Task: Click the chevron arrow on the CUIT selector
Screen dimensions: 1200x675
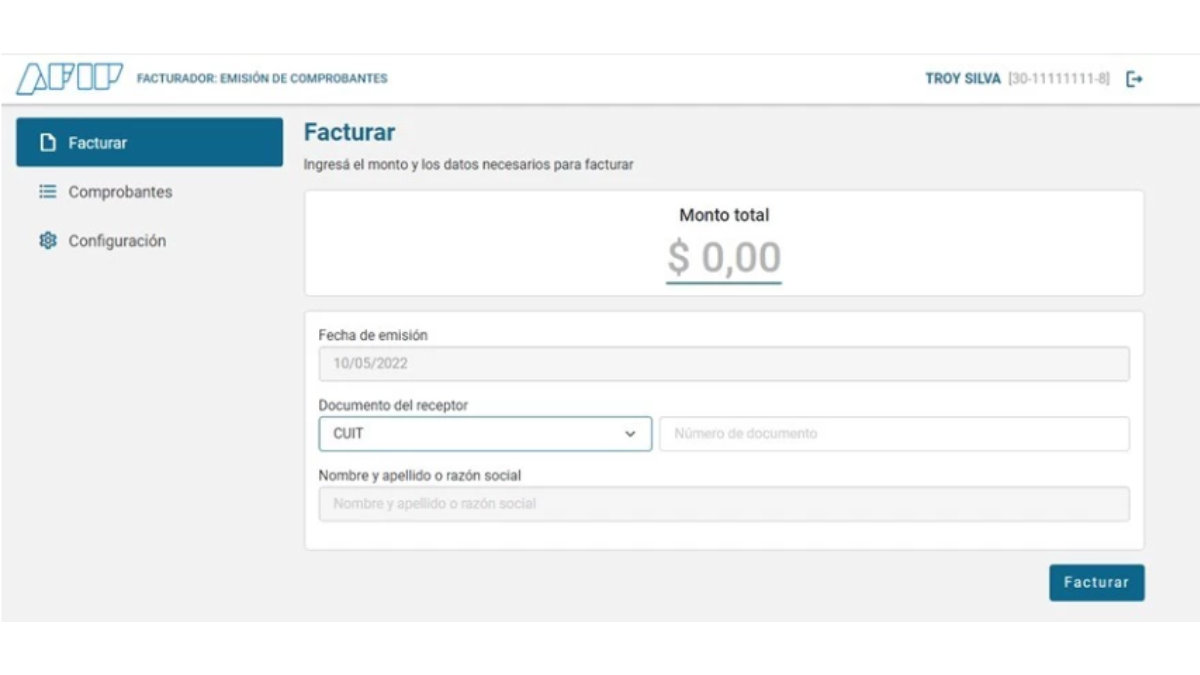Action: point(630,434)
